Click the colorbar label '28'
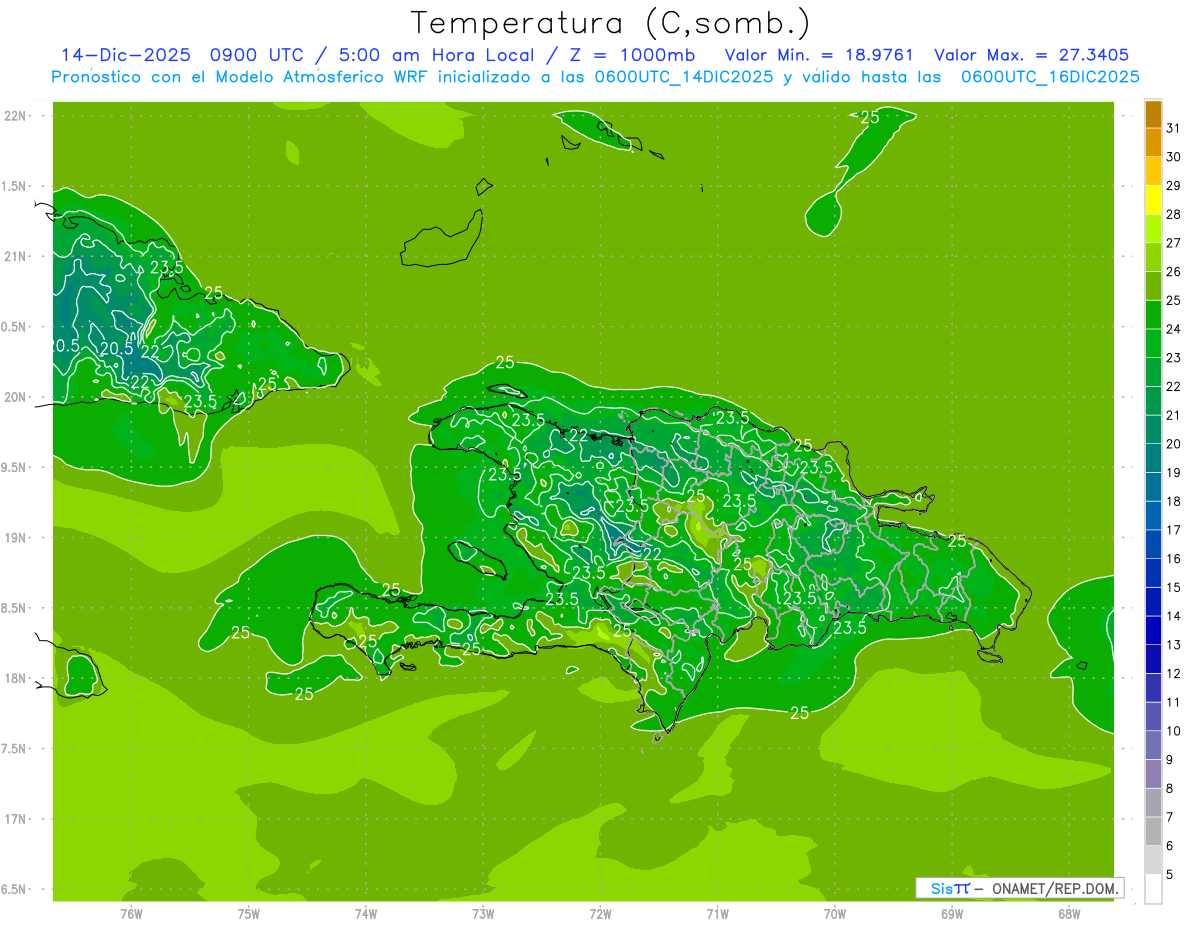1200x927 pixels. click(1173, 214)
